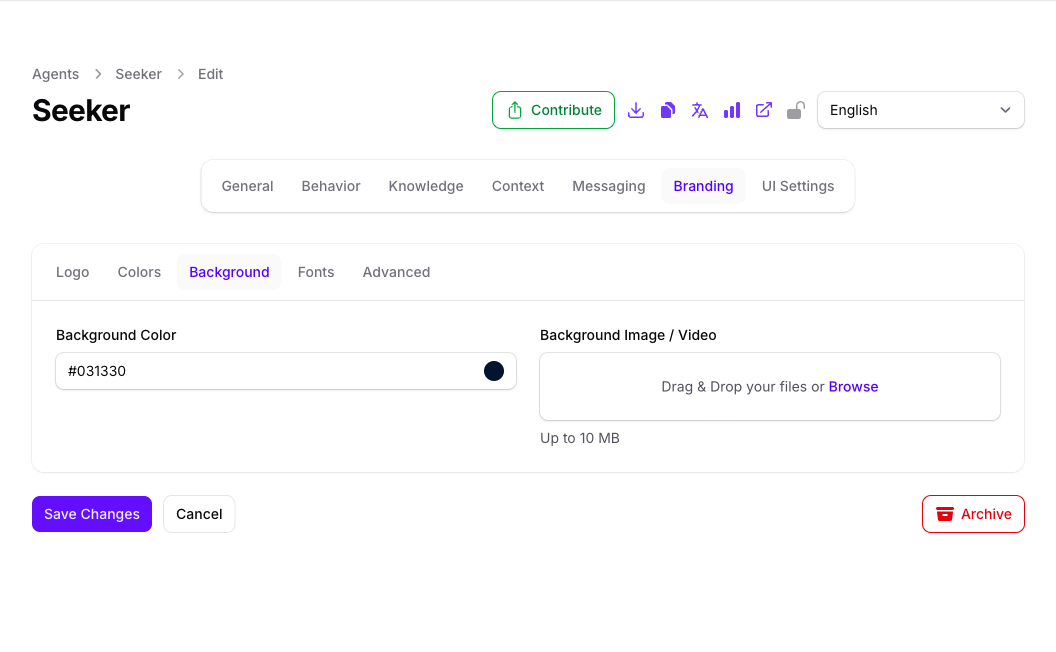Select the Background sub-tab
The height and width of the screenshot is (652, 1056).
tap(229, 272)
